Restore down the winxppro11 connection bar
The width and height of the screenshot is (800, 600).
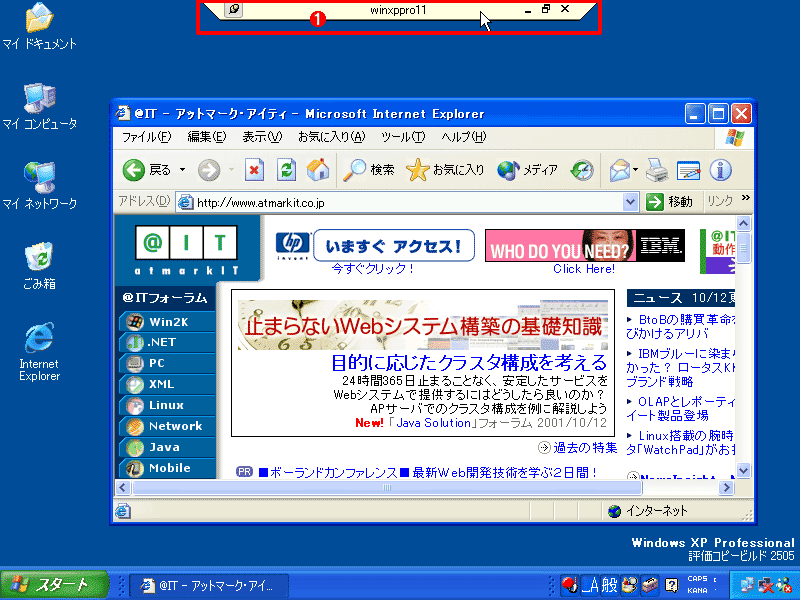coord(546,9)
